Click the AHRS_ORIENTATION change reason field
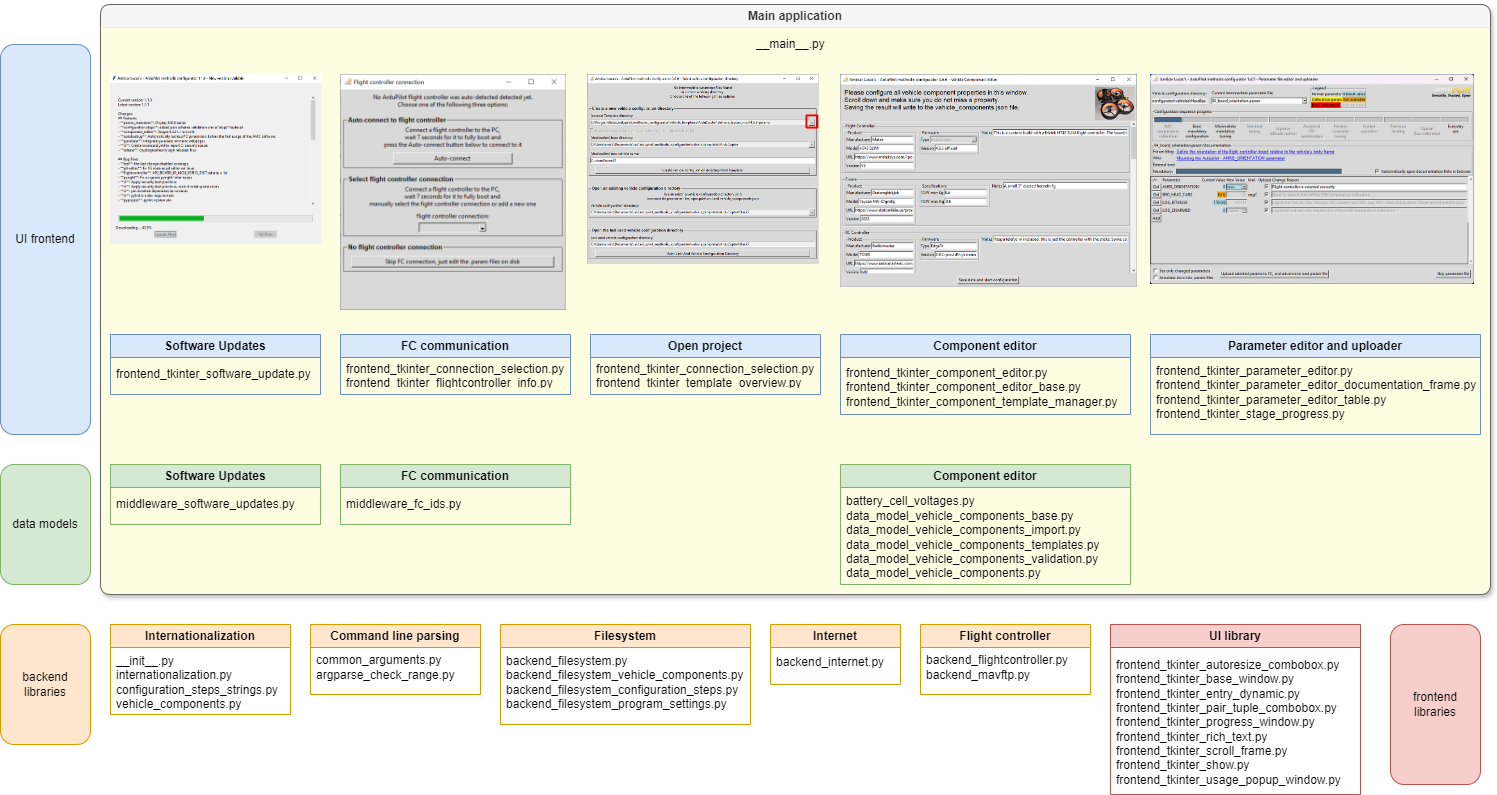This screenshot has height=795, width=1497. [1368, 187]
